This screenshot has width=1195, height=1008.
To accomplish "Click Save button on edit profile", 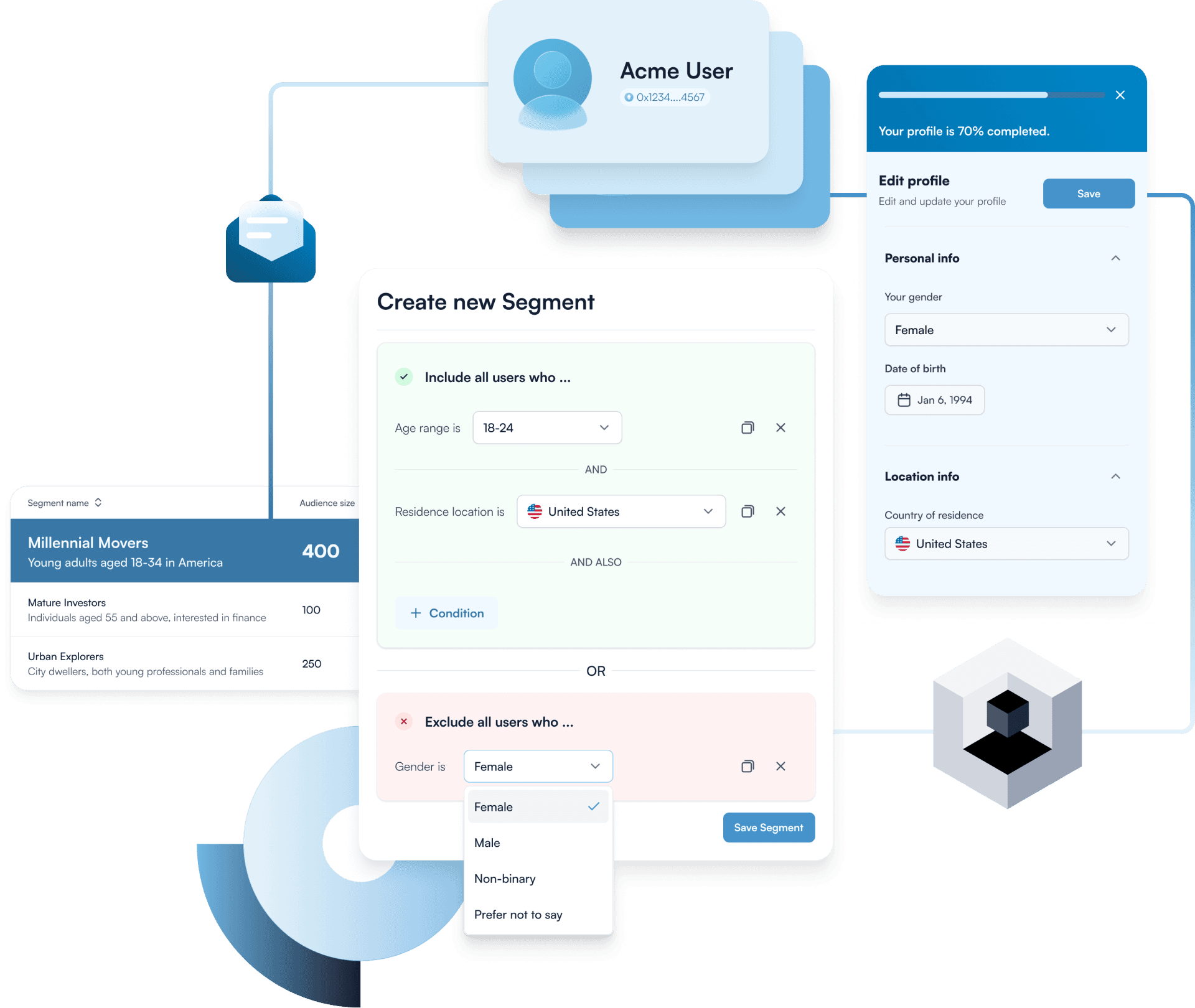I will coord(1088,194).
